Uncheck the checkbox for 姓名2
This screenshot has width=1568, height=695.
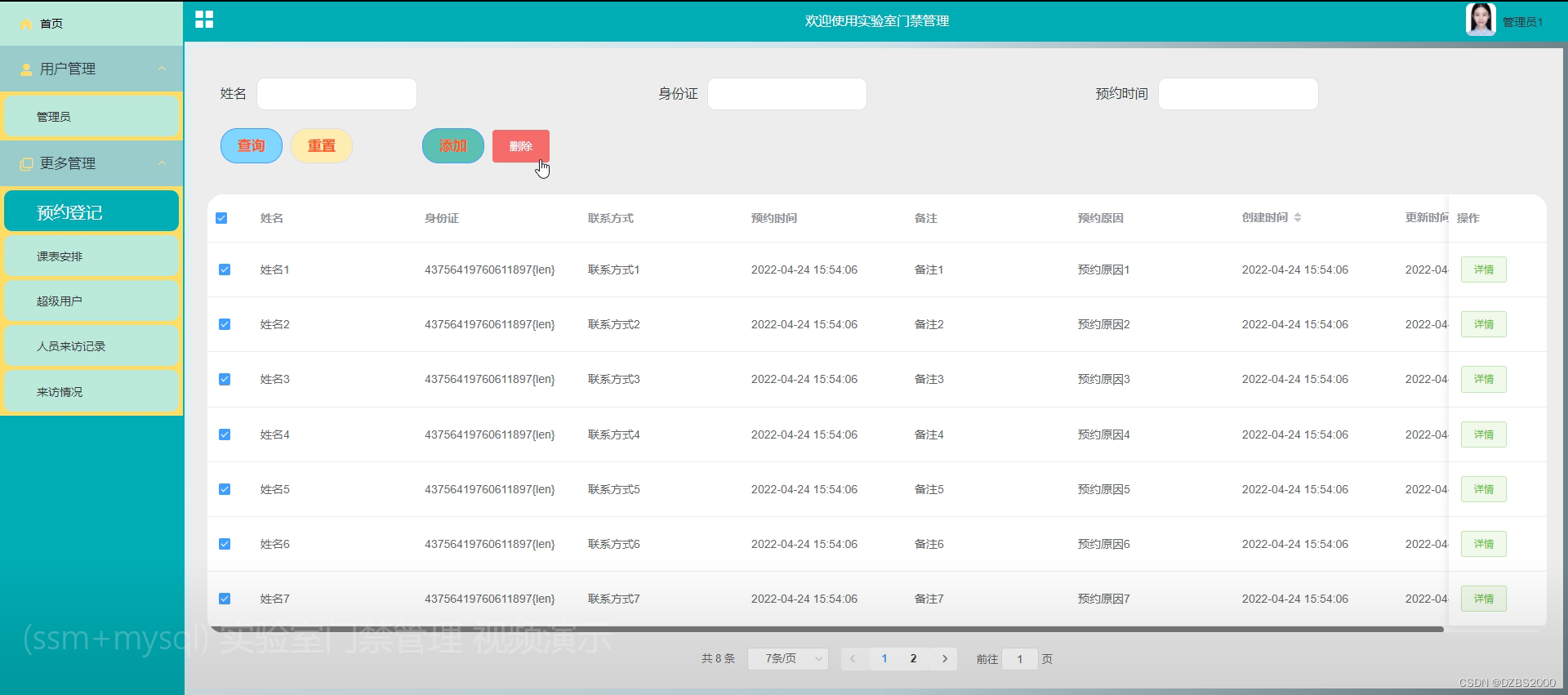[225, 324]
